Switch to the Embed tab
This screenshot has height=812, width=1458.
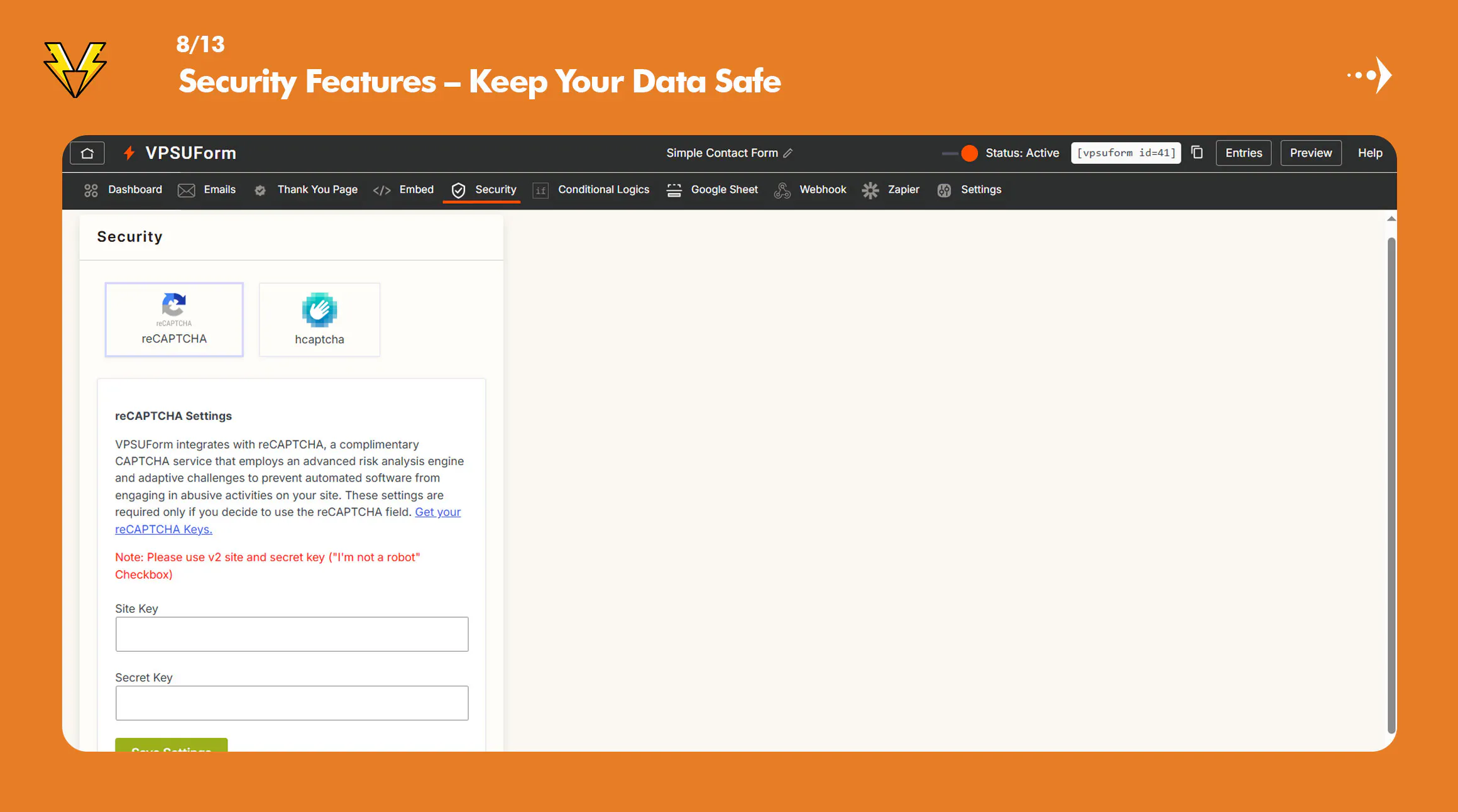point(417,190)
